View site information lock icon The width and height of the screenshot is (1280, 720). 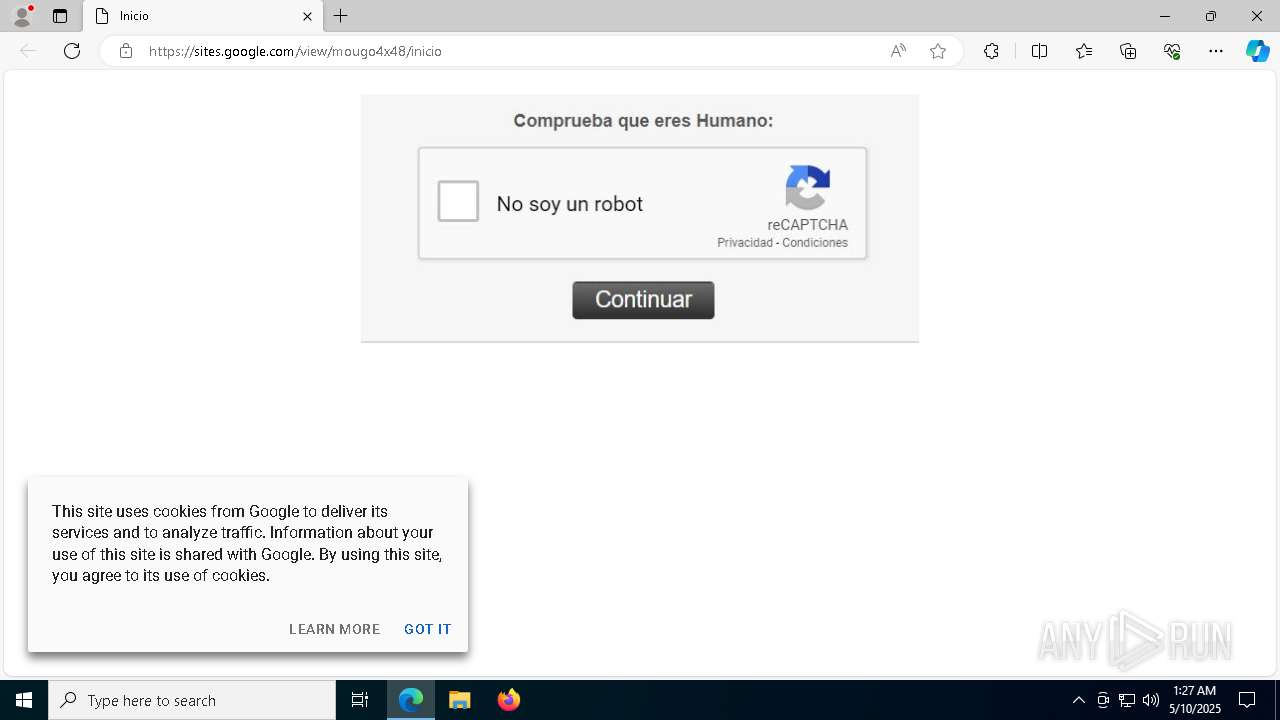click(126, 51)
